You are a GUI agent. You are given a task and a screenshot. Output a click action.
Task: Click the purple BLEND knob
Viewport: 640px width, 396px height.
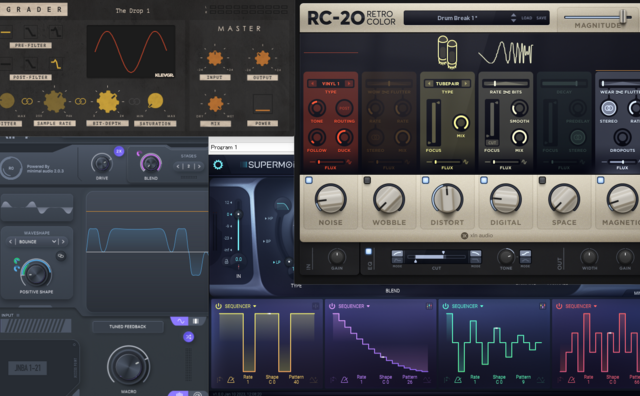coord(151,164)
